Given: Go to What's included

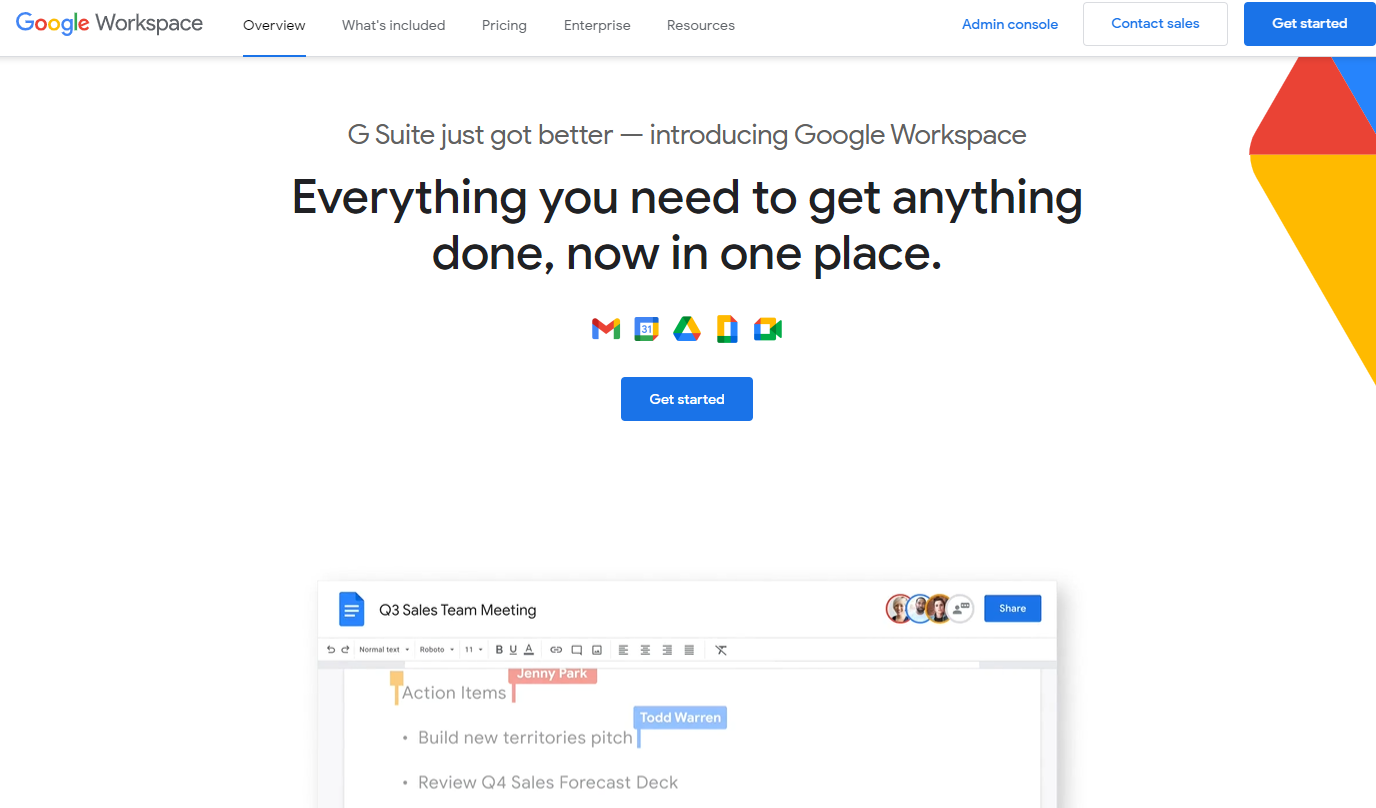Looking at the screenshot, I should pyautogui.click(x=394, y=25).
